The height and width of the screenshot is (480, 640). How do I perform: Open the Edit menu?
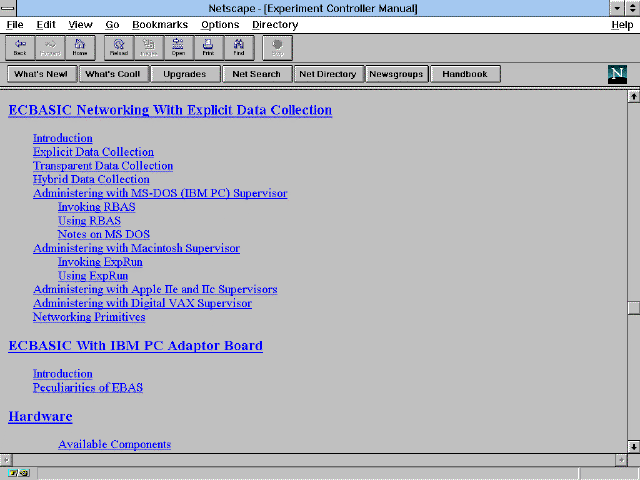(46, 25)
